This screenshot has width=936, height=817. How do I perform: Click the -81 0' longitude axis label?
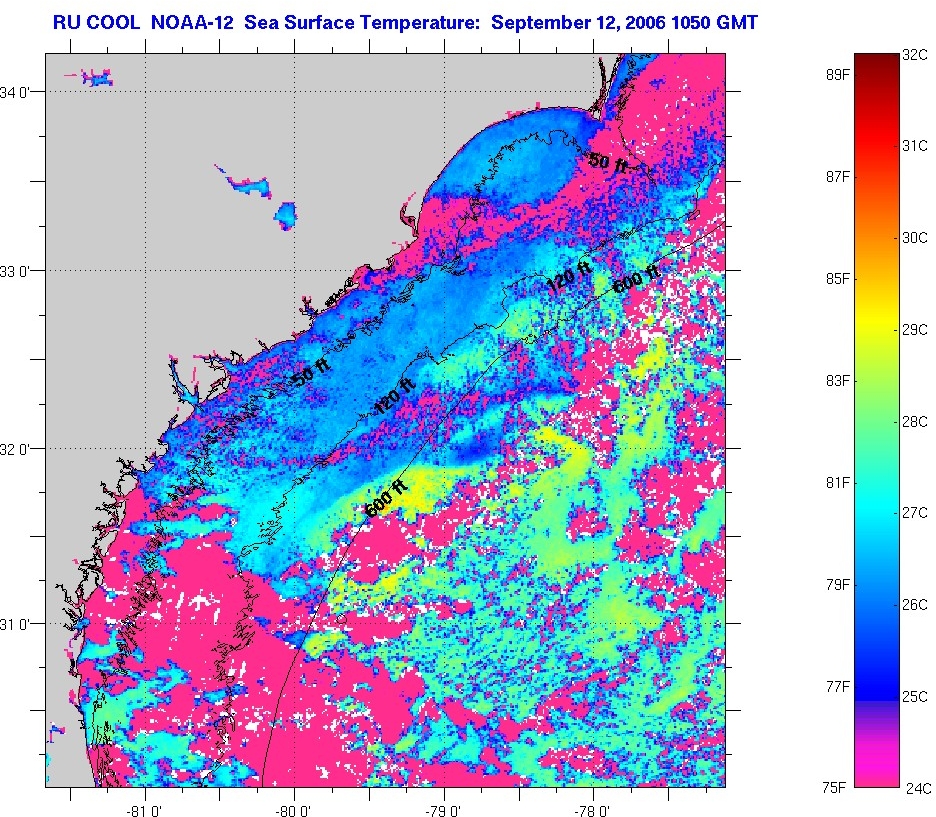[x=145, y=808]
